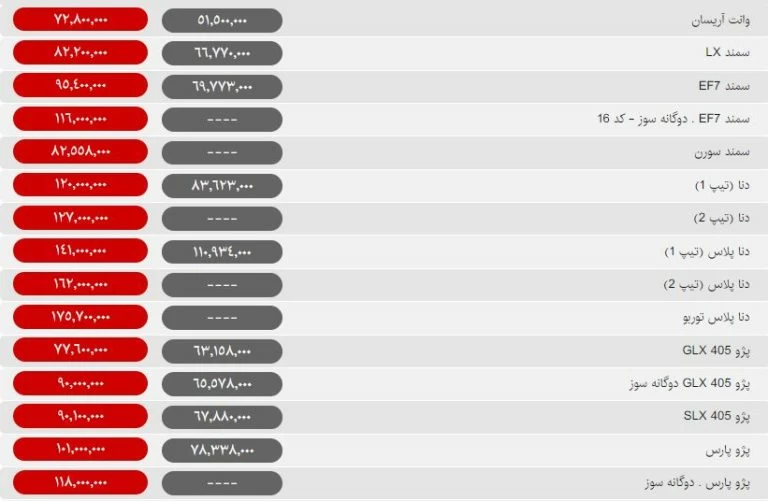
Task: Click the empty gray price for سمند سورن
Action: pos(221,152)
